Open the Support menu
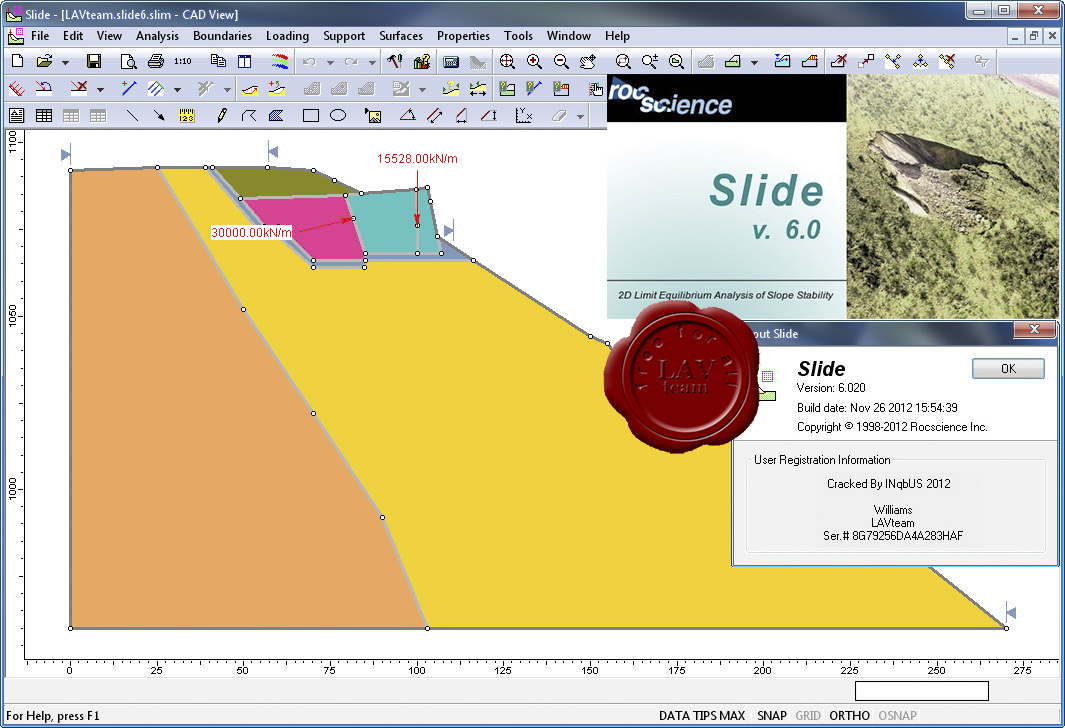This screenshot has height=728, width=1065. (x=344, y=36)
